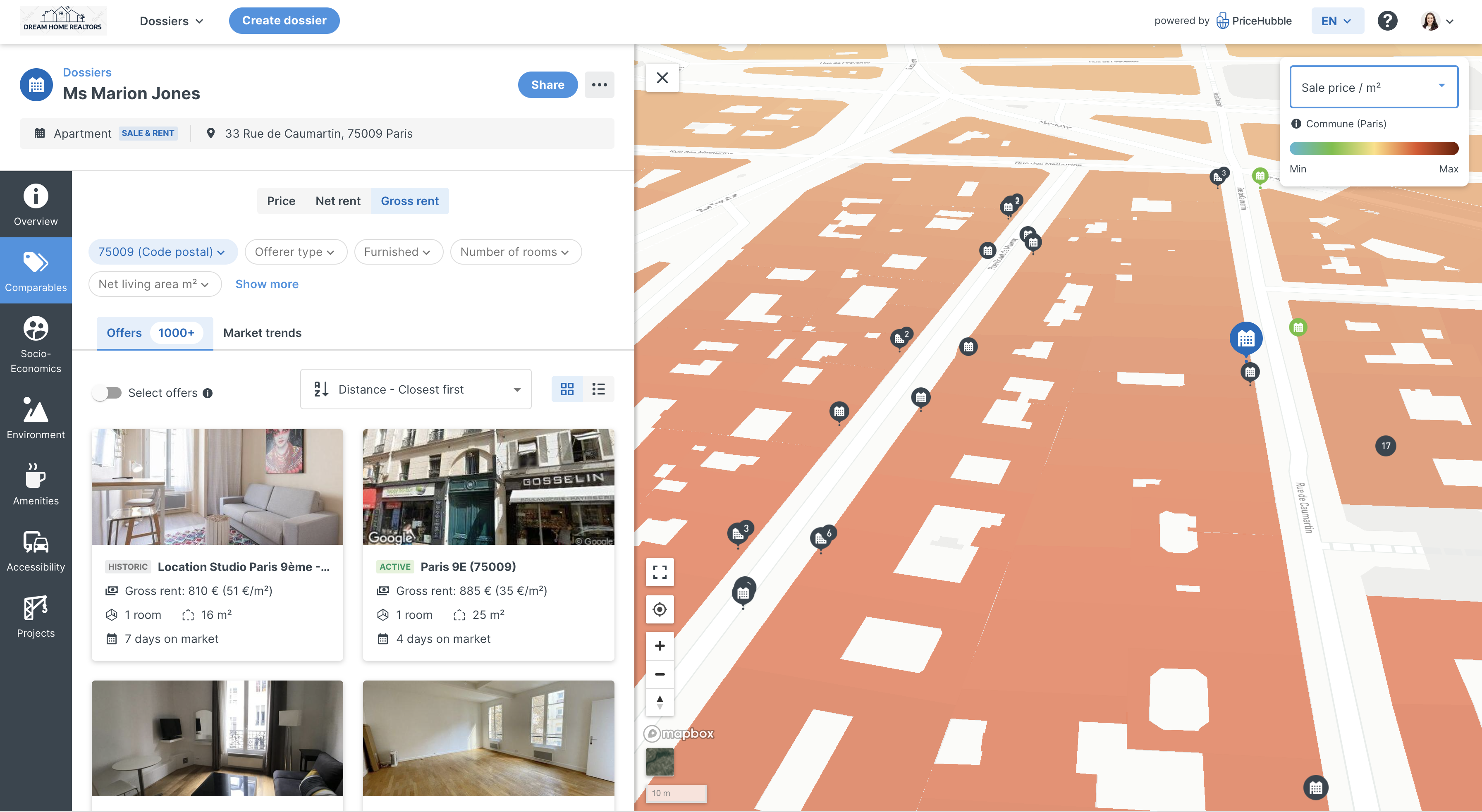The width and height of the screenshot is (1482, 812).
Task: Switch to list view layout
Action: coord(598,389)
